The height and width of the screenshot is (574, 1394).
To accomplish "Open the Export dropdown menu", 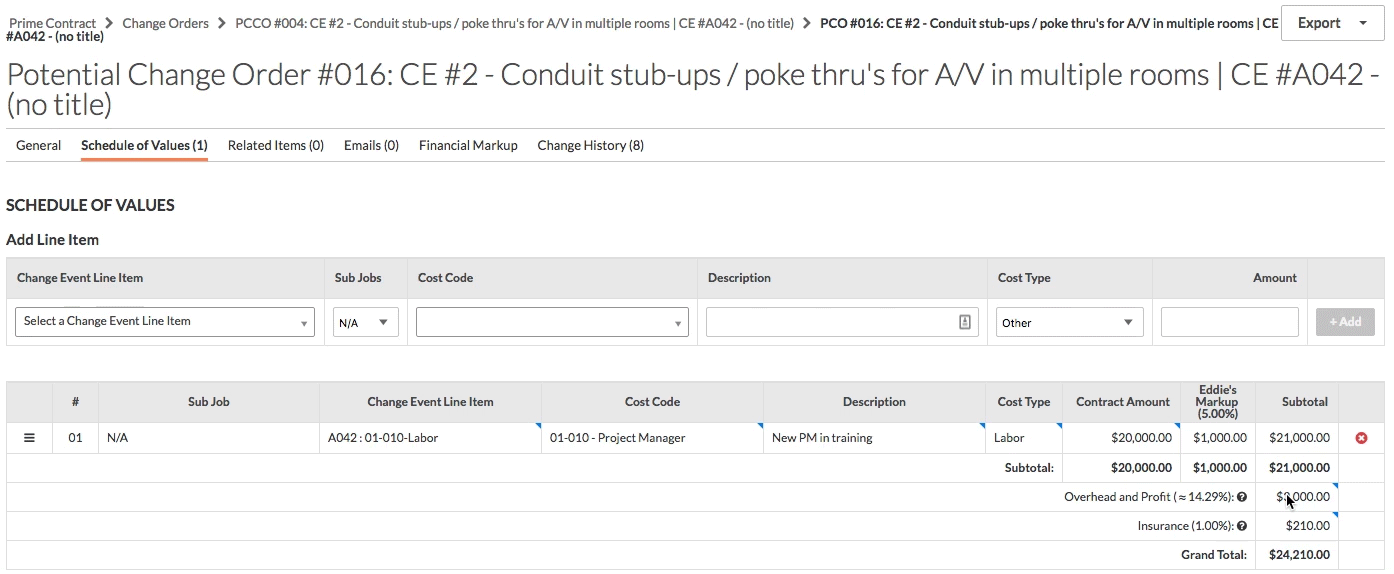I will (1332, 23).
